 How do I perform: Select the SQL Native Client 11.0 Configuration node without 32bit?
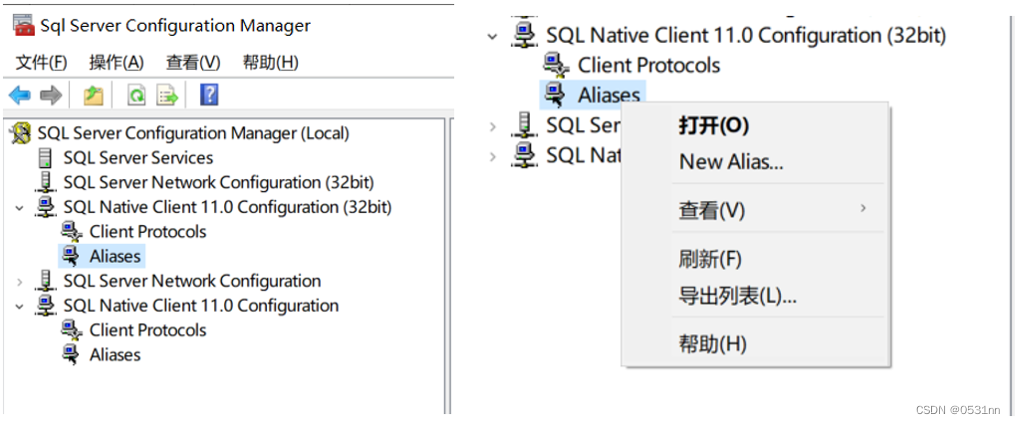pyautogui.click(x=201, y=306)
